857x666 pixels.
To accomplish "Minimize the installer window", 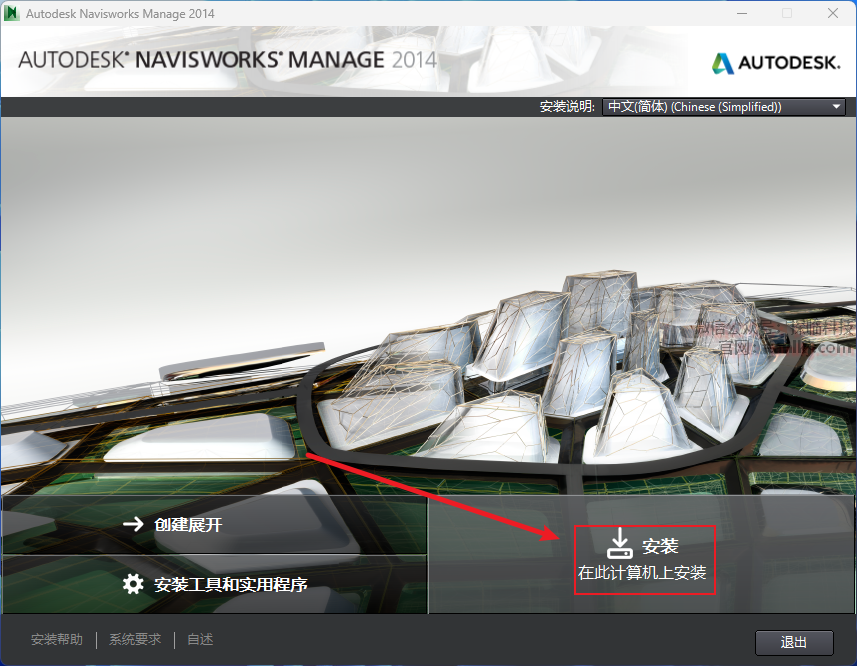I will click(742, 13).
